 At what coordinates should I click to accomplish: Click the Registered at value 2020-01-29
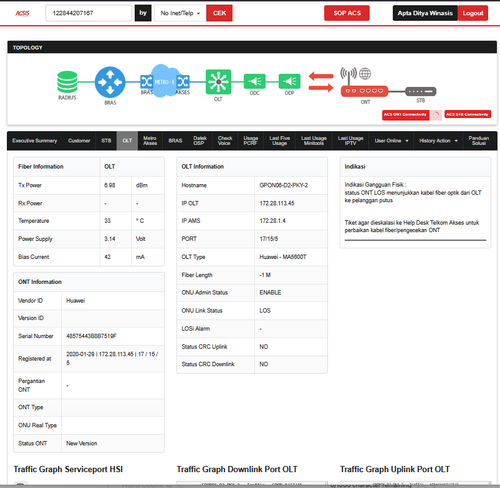click(112, 358)
